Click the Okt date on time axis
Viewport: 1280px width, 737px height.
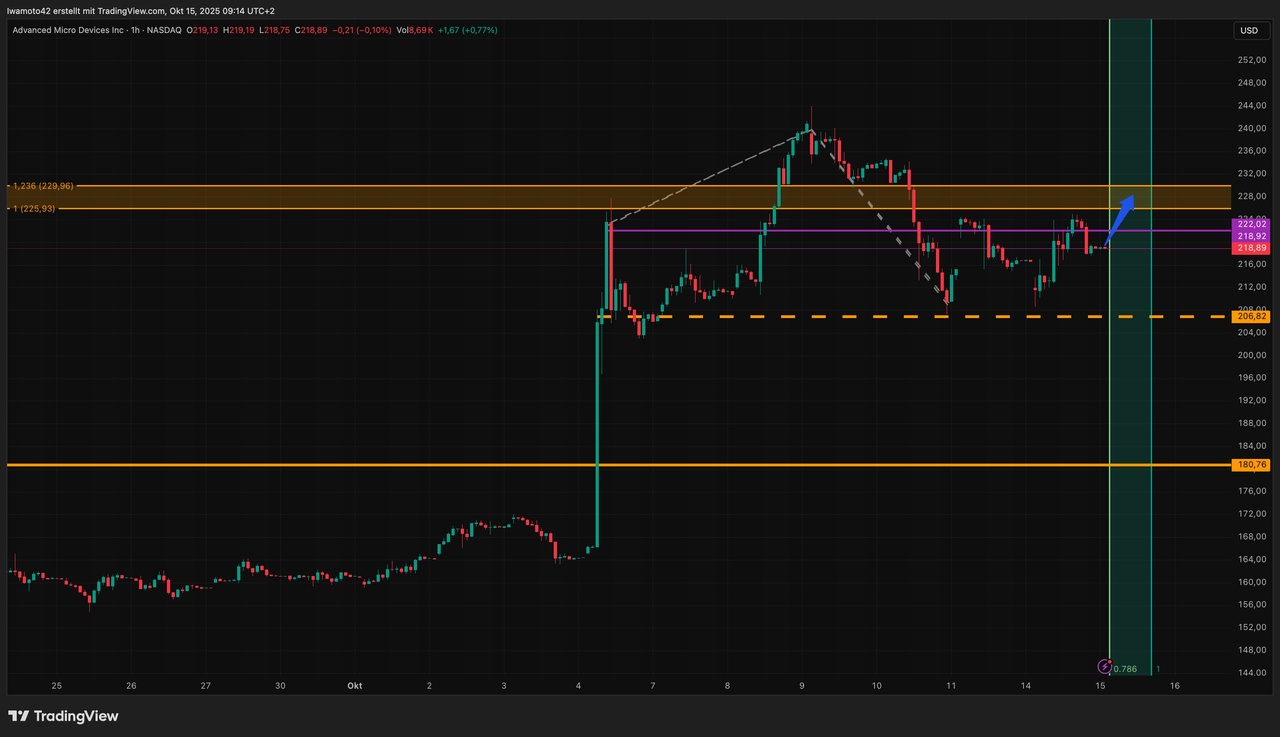[354, 686]
